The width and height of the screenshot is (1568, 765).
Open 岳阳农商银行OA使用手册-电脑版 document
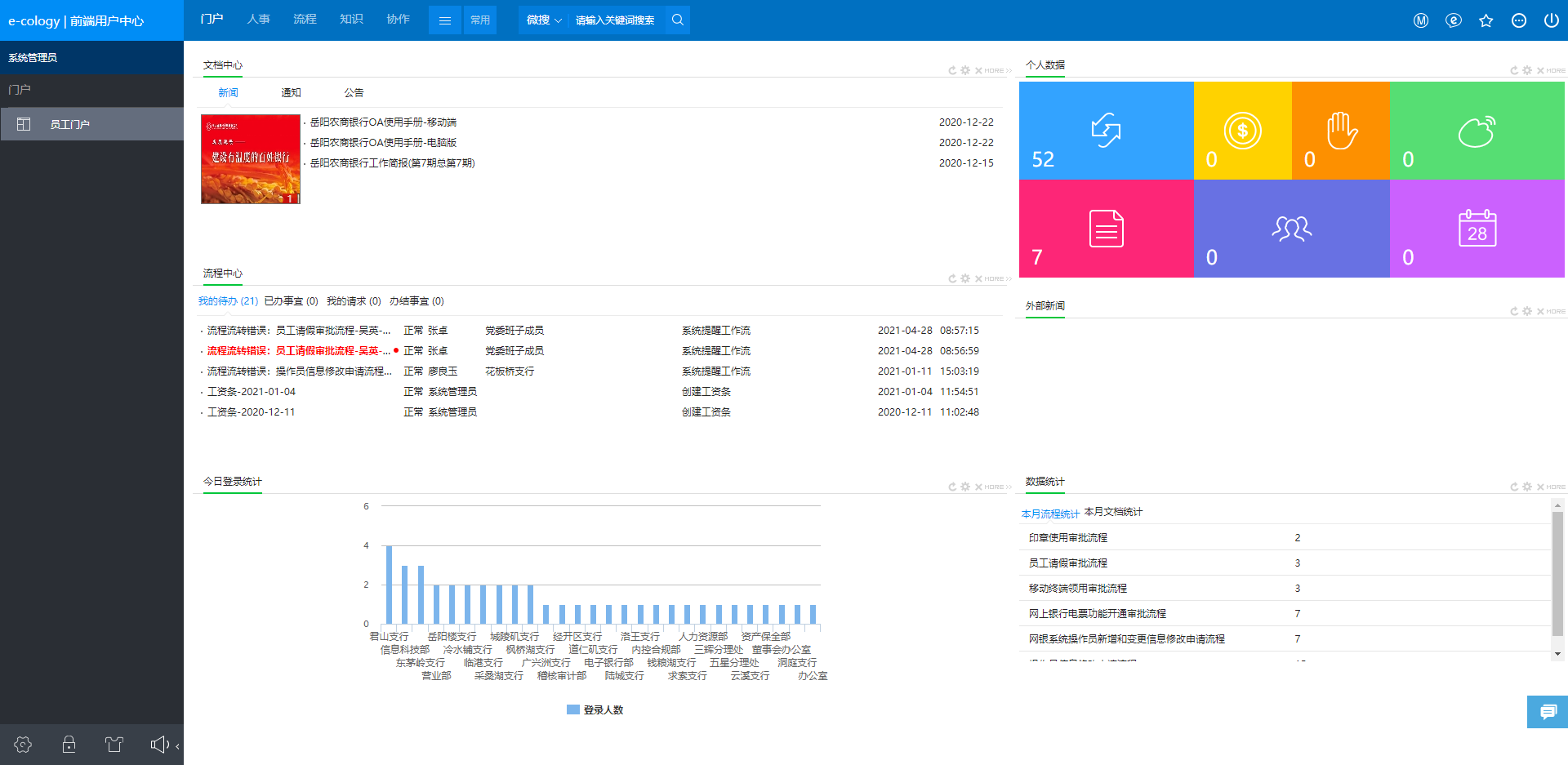pyautogui.click(x=383, y=143)
